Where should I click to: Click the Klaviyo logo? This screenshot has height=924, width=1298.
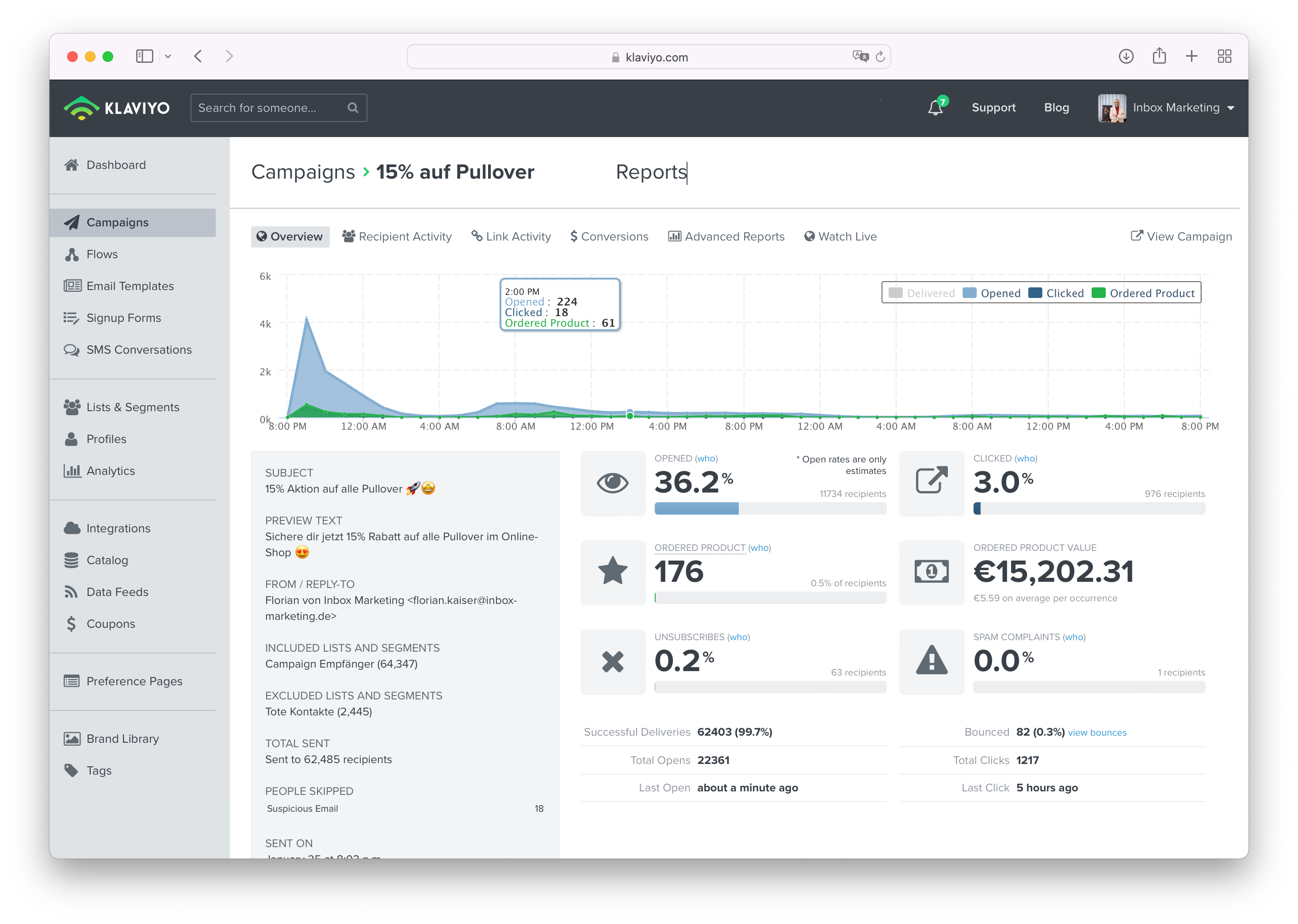click(x=117, y=107)
